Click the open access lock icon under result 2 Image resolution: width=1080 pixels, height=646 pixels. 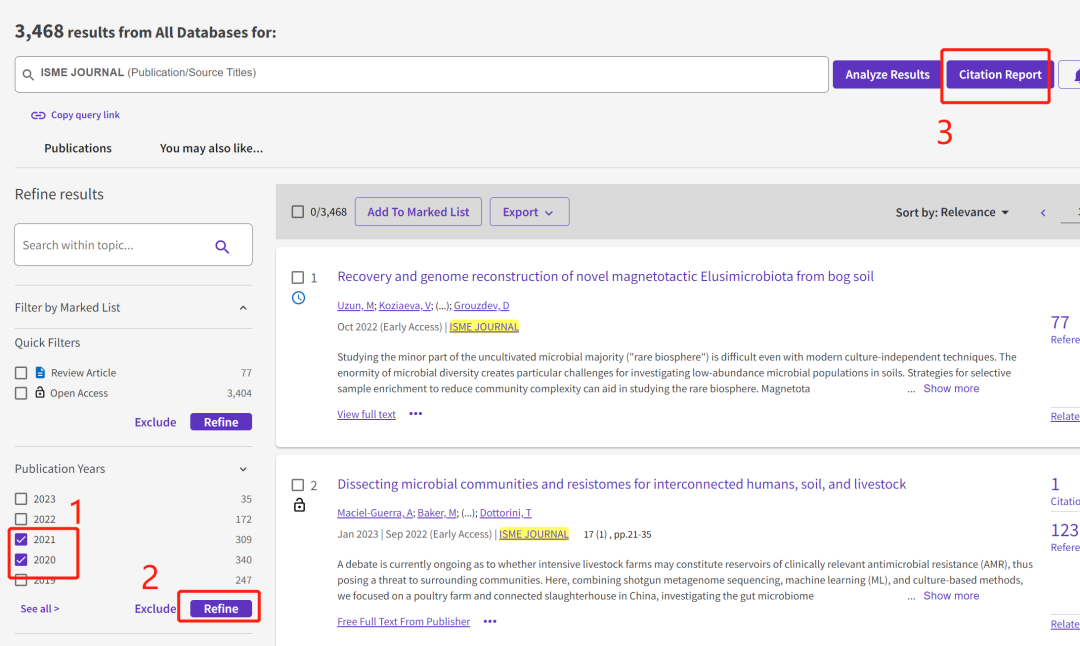(299, 505)
